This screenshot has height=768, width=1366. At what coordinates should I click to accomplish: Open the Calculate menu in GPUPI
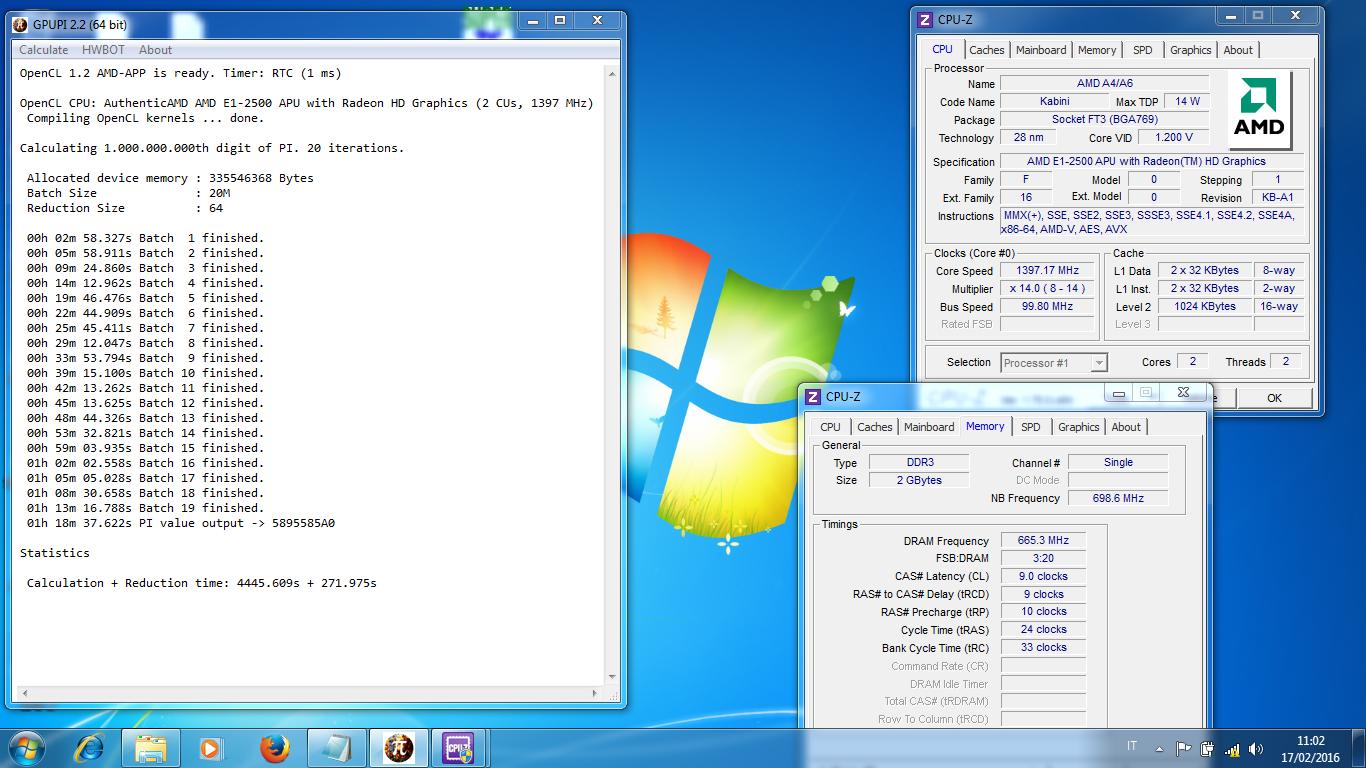click(x=44, y=49)
